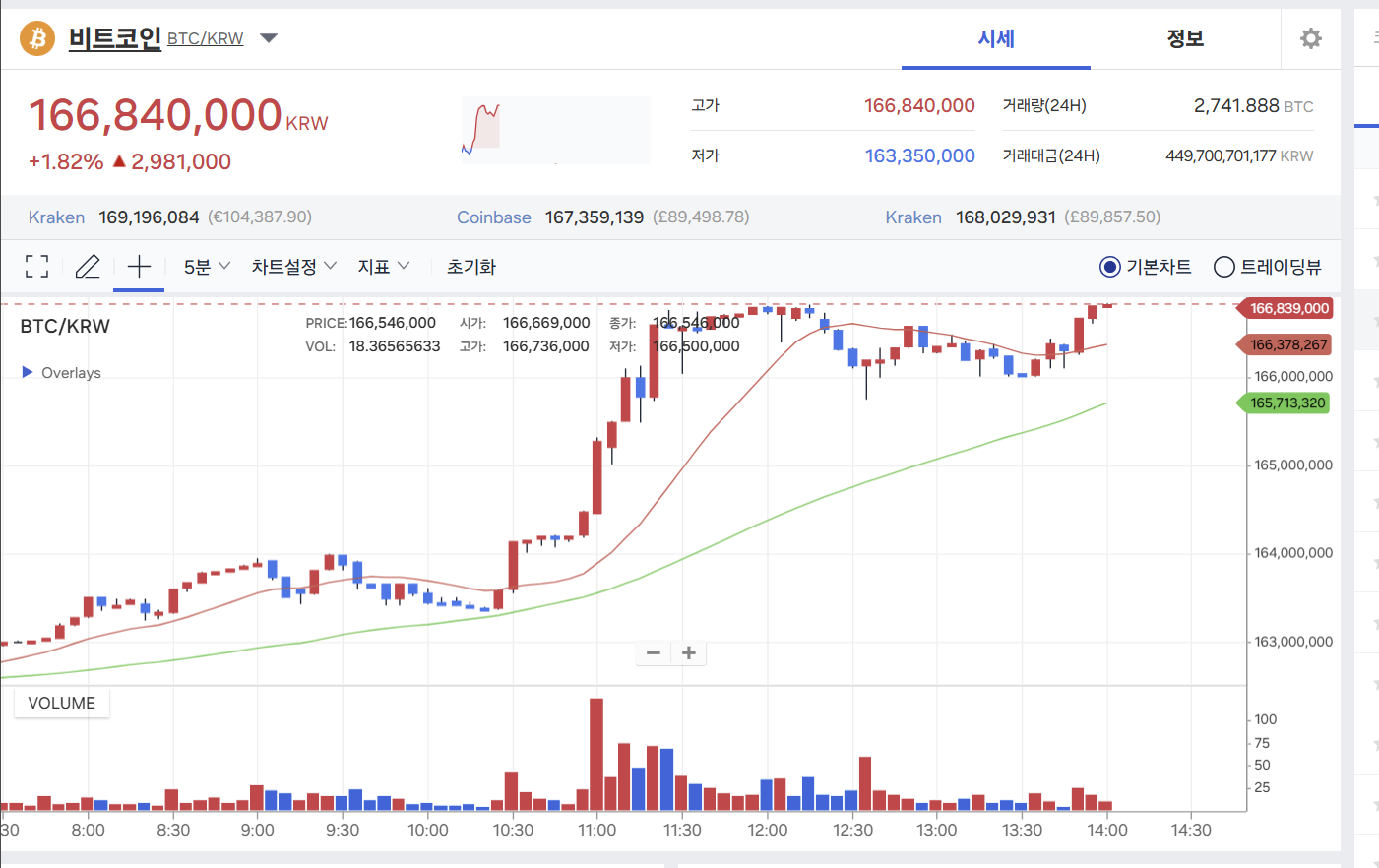This screenshot has width=1379, height=868.
Task: Click the Coinbase exchange price link
Action: tap(494, 217)
